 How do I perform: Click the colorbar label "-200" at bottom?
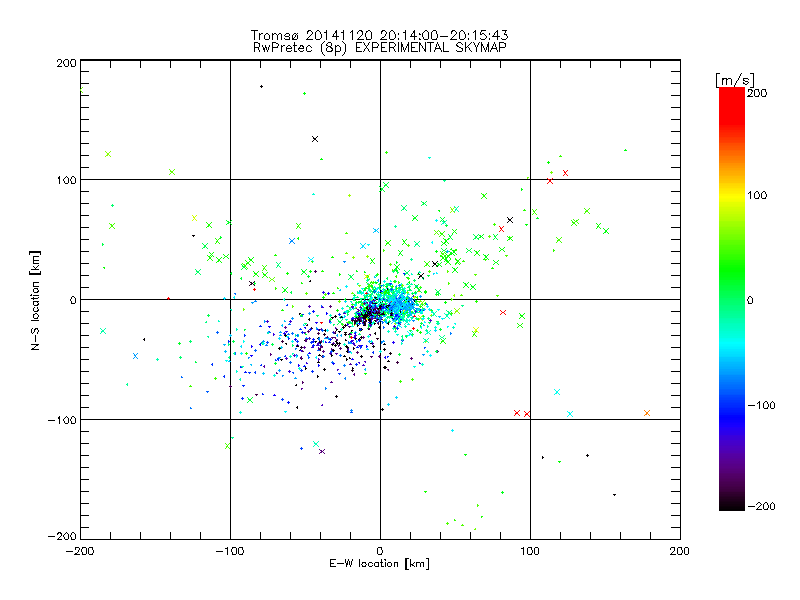point(761,506)
